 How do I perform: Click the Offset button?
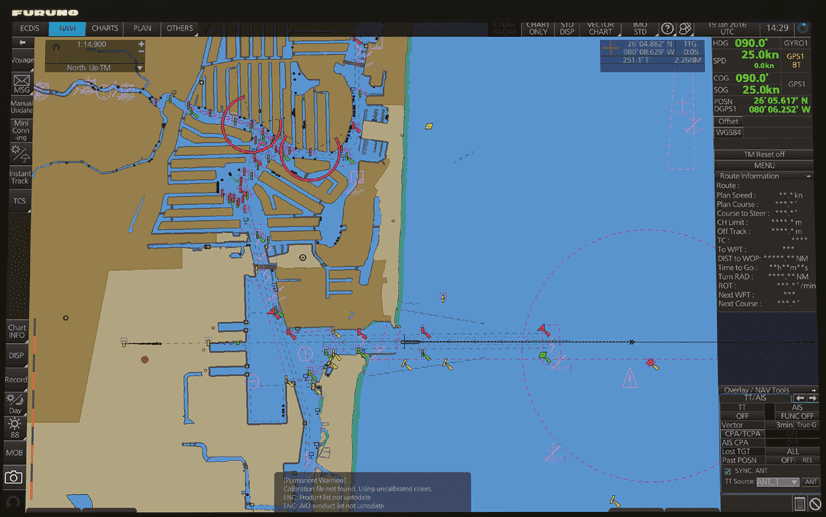tap(728, 121)
